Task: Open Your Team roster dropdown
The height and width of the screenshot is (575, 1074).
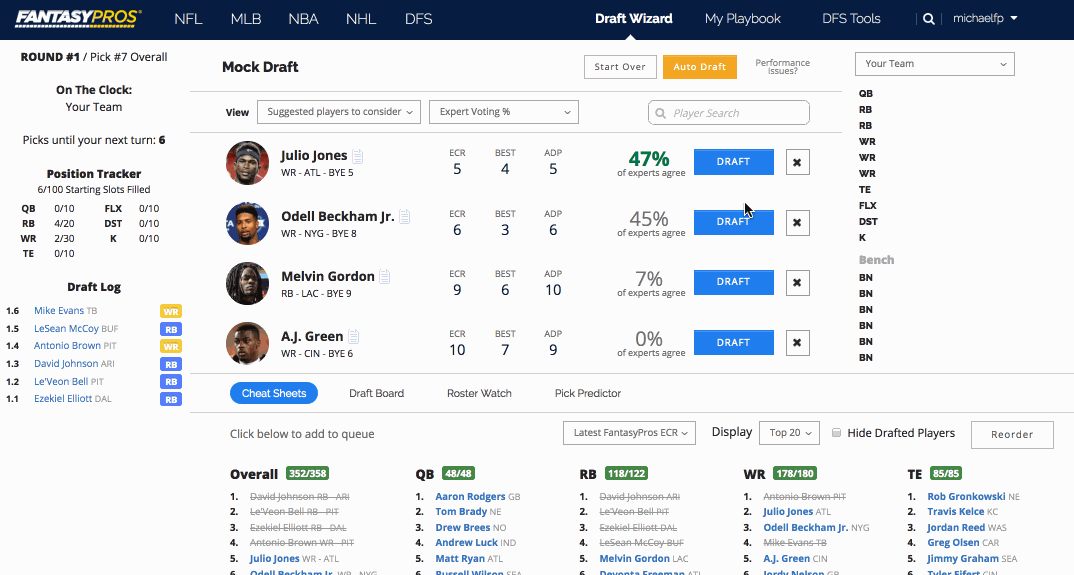Action: click(x=934, y=64)
